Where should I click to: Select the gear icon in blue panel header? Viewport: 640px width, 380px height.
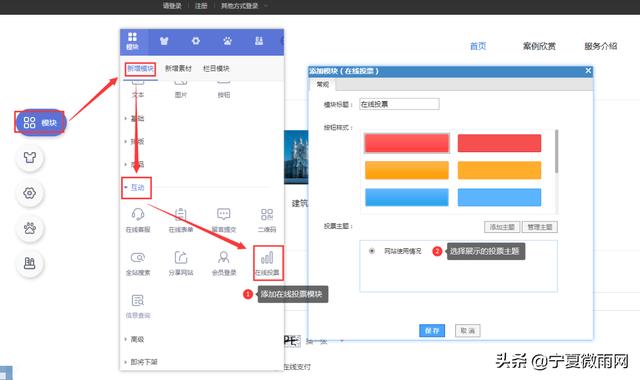(196, 41)
